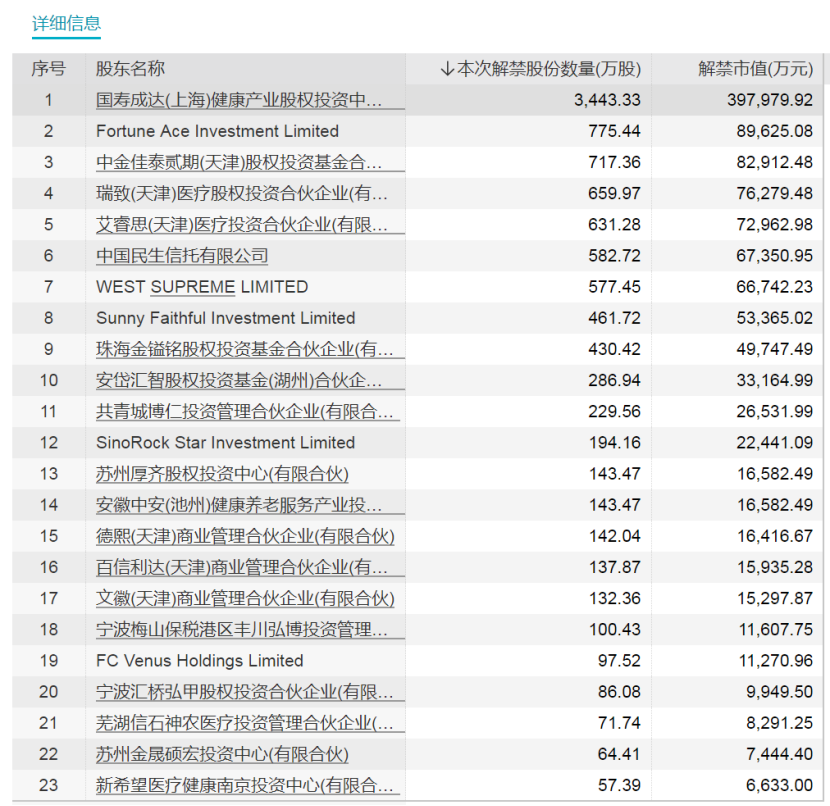Open 安岱汇智股权投资基金(湖州) link
This screenshot has height=806, width=830.
[239, 380]
